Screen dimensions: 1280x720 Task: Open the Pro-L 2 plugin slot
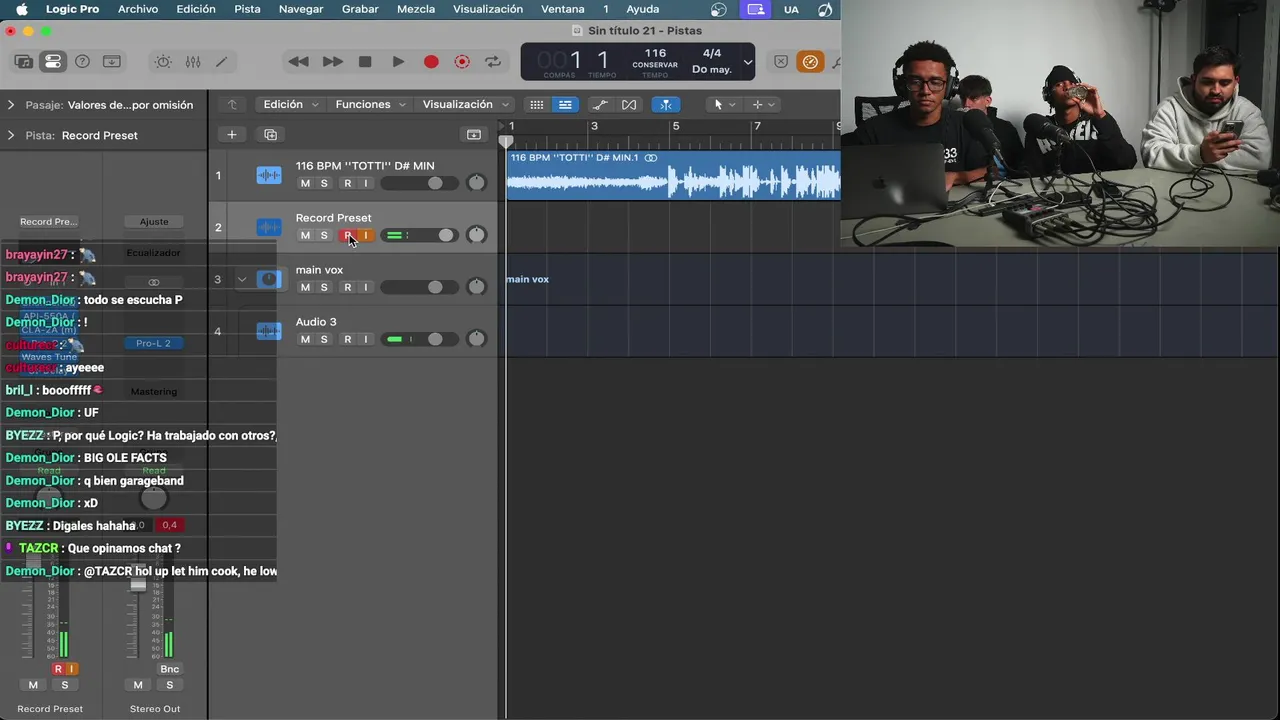click(153, 343)
